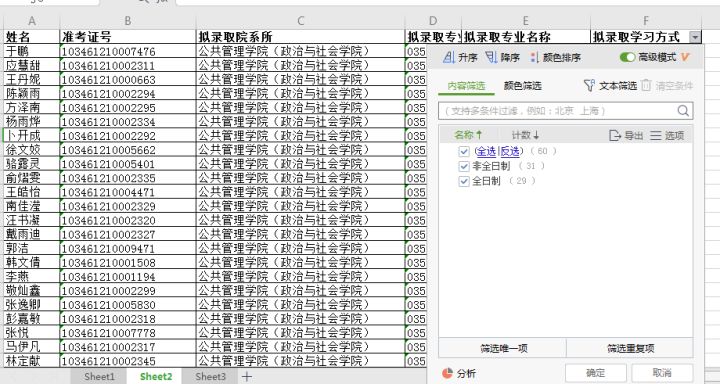Click 反选 link
The image size is (720, 384).
pos(509,151)
